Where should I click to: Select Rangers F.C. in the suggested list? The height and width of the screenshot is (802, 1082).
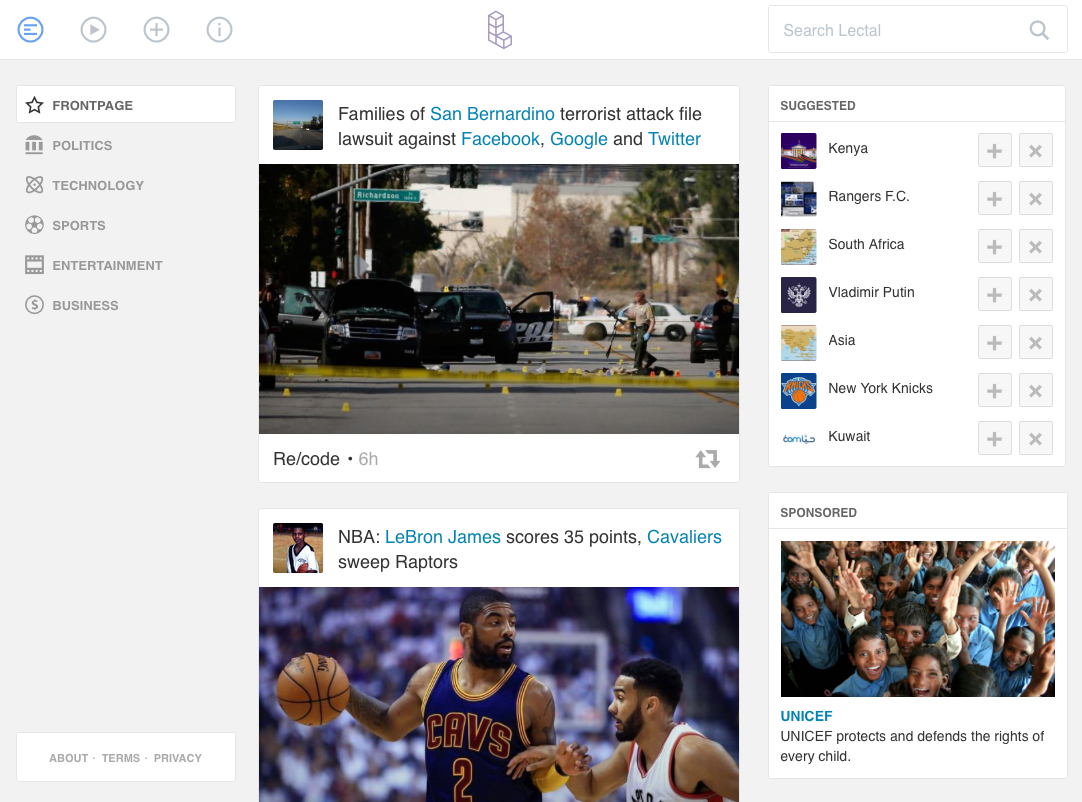point(869,196)
